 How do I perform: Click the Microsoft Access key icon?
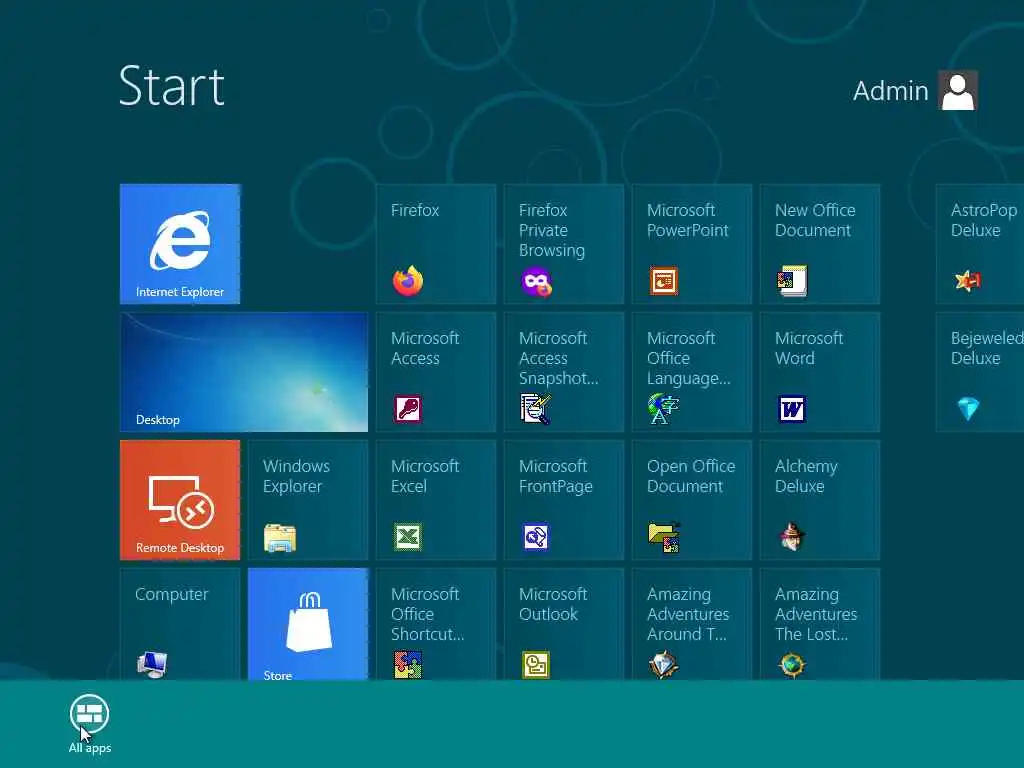click(x=408, y=409)
